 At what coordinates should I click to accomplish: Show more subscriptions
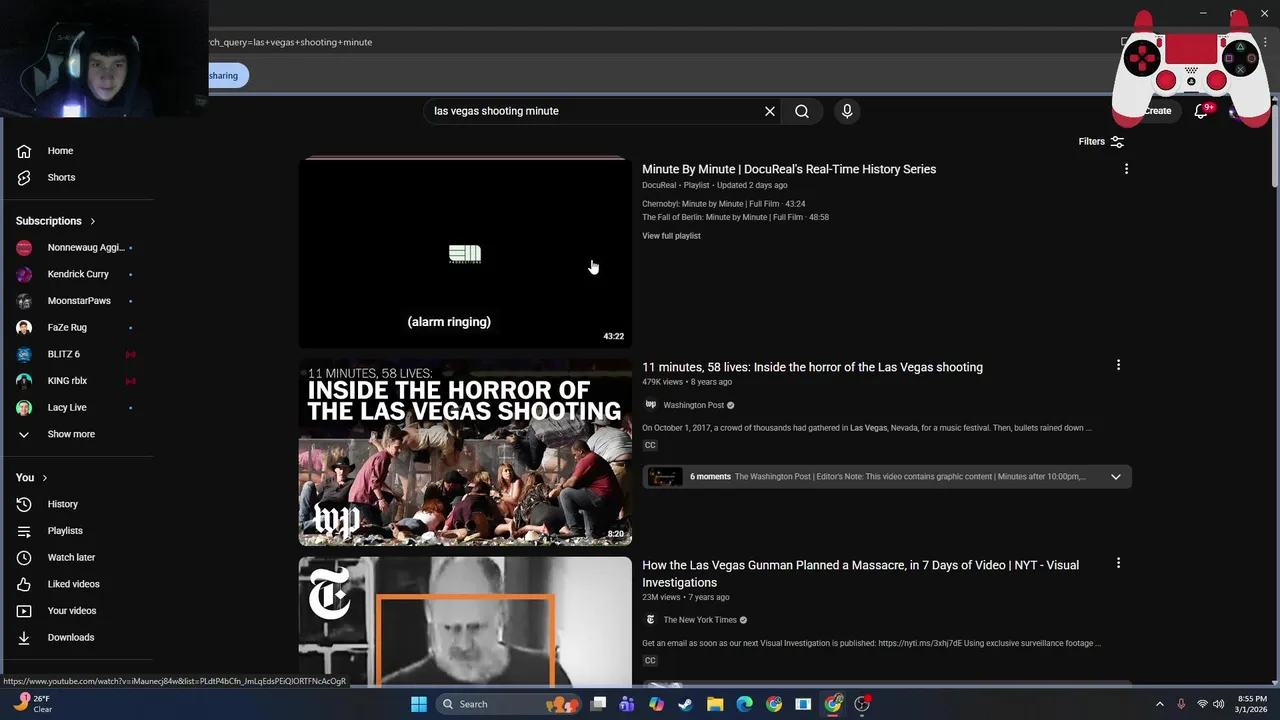point(71,434)
